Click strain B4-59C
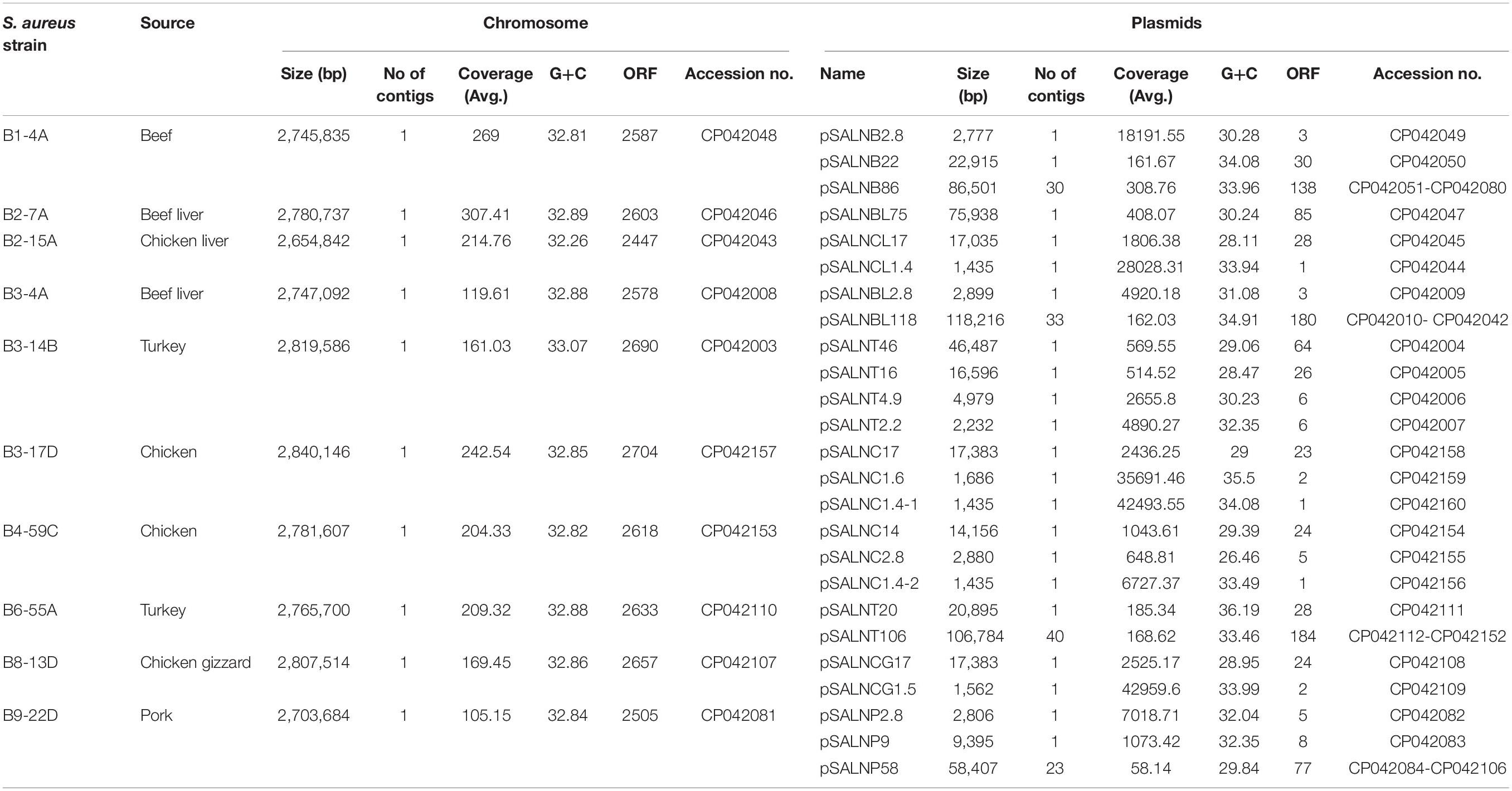This screenshot has width=1512, height=791. (30, 531)
